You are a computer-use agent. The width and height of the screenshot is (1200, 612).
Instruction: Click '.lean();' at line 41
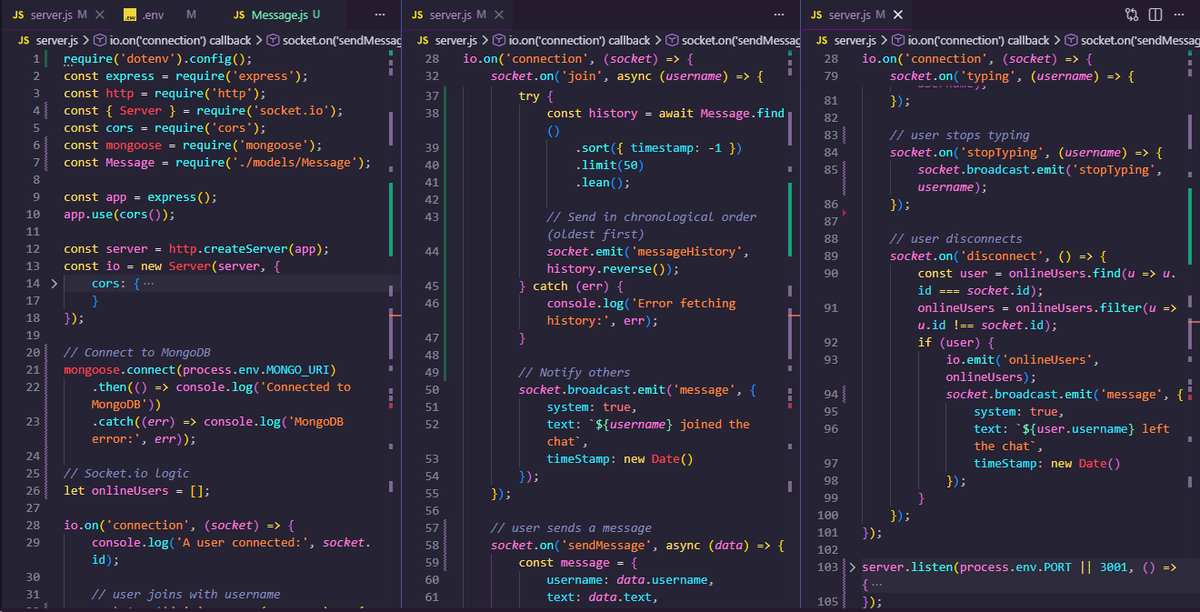(x=603, y=183)
